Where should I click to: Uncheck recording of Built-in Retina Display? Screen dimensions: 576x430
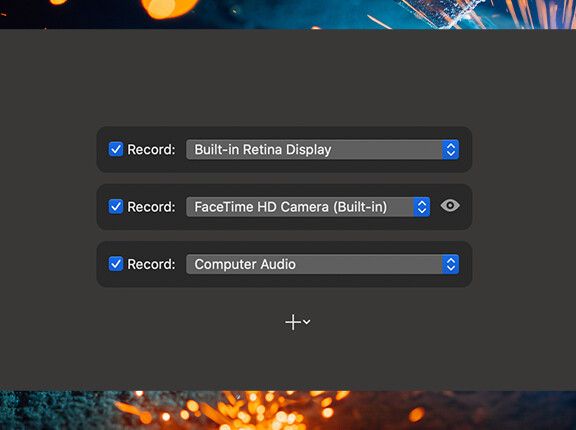click(116, 149)
